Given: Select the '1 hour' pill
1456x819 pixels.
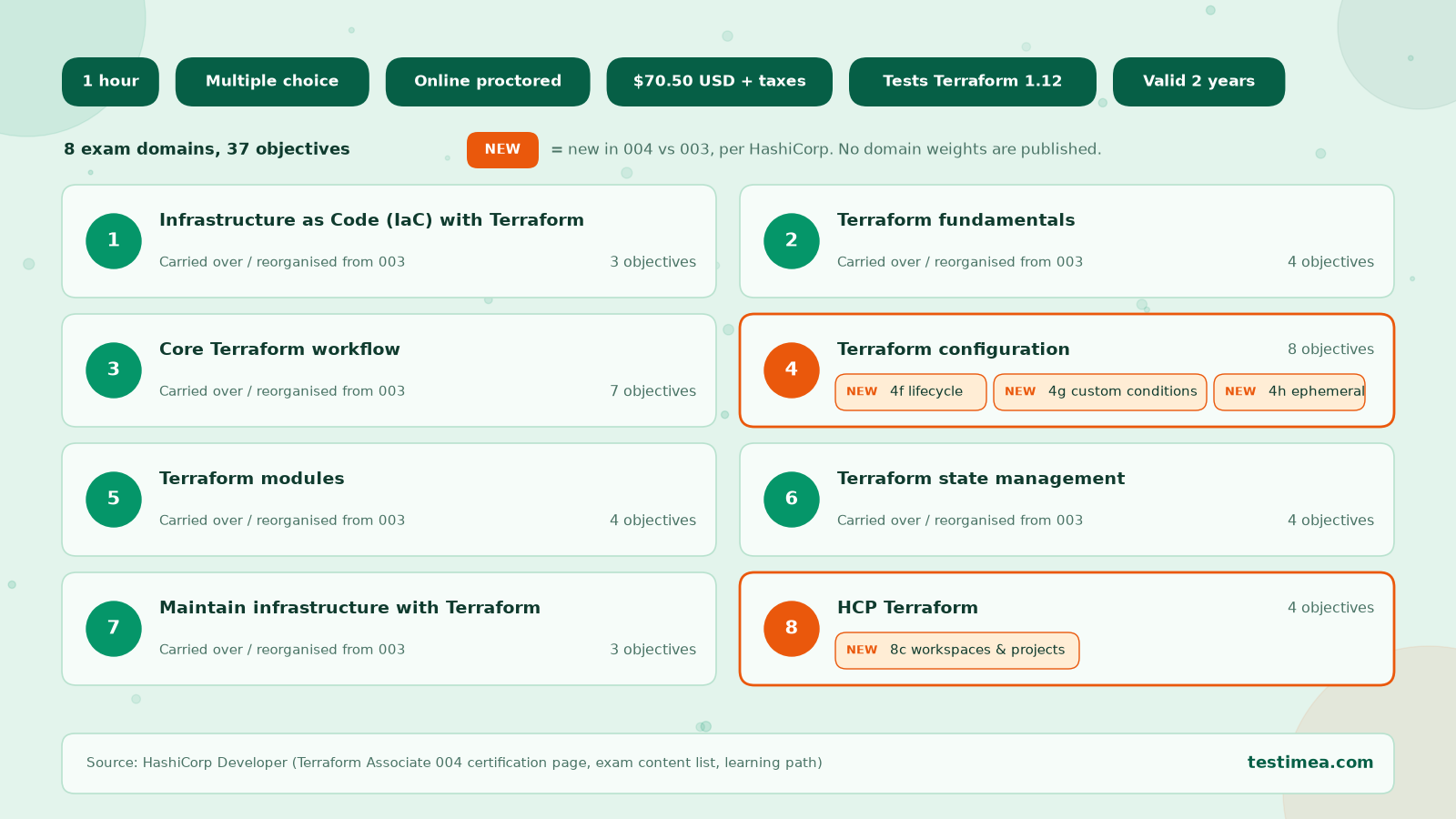Looking at the screenshot, I should (x=110, y=82).
